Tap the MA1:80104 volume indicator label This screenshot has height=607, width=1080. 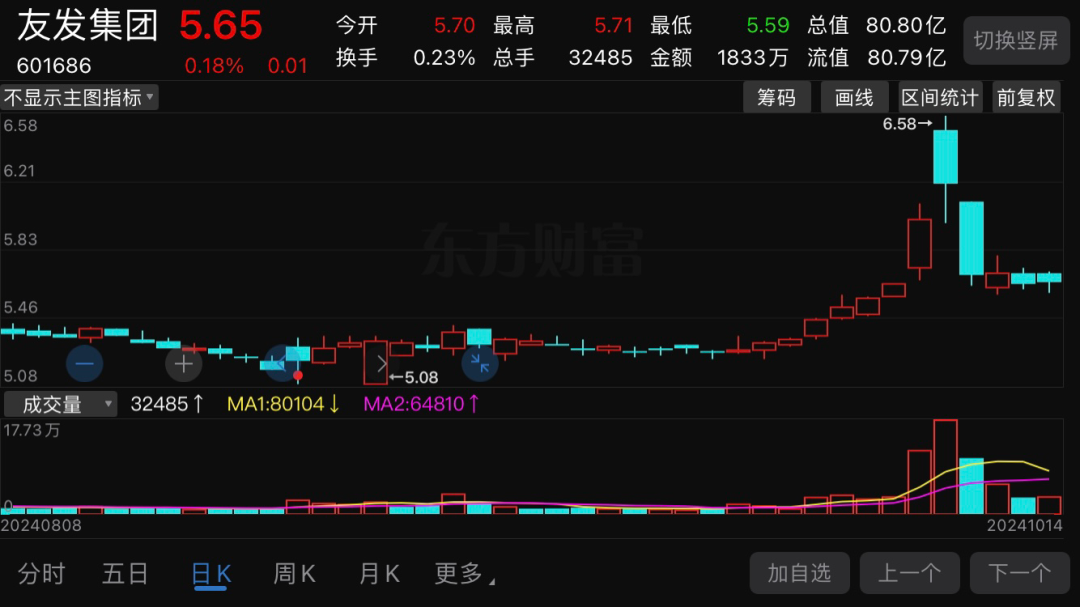pos(283,404)
